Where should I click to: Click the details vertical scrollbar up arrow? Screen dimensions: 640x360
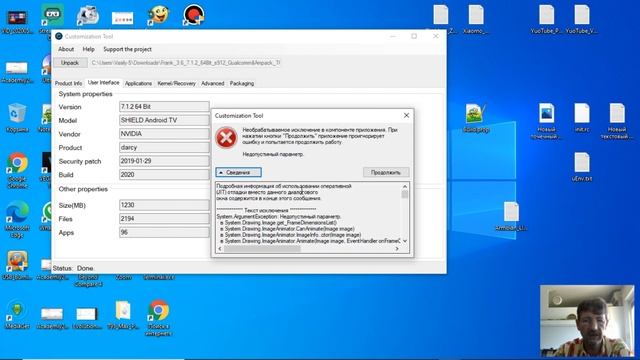click(404, 187)
